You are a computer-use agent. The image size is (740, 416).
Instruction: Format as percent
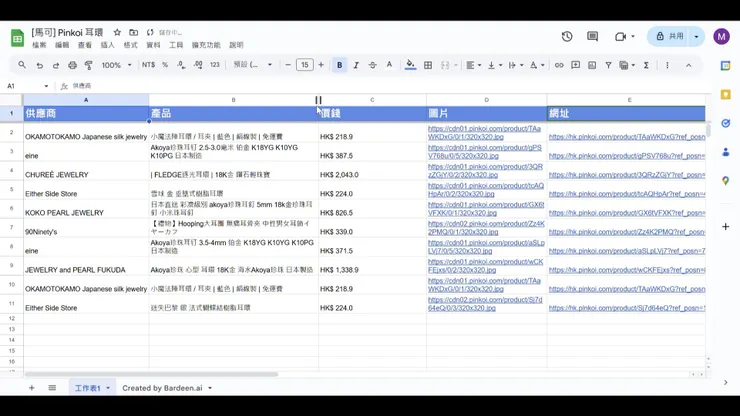click(x=165, y=65)
